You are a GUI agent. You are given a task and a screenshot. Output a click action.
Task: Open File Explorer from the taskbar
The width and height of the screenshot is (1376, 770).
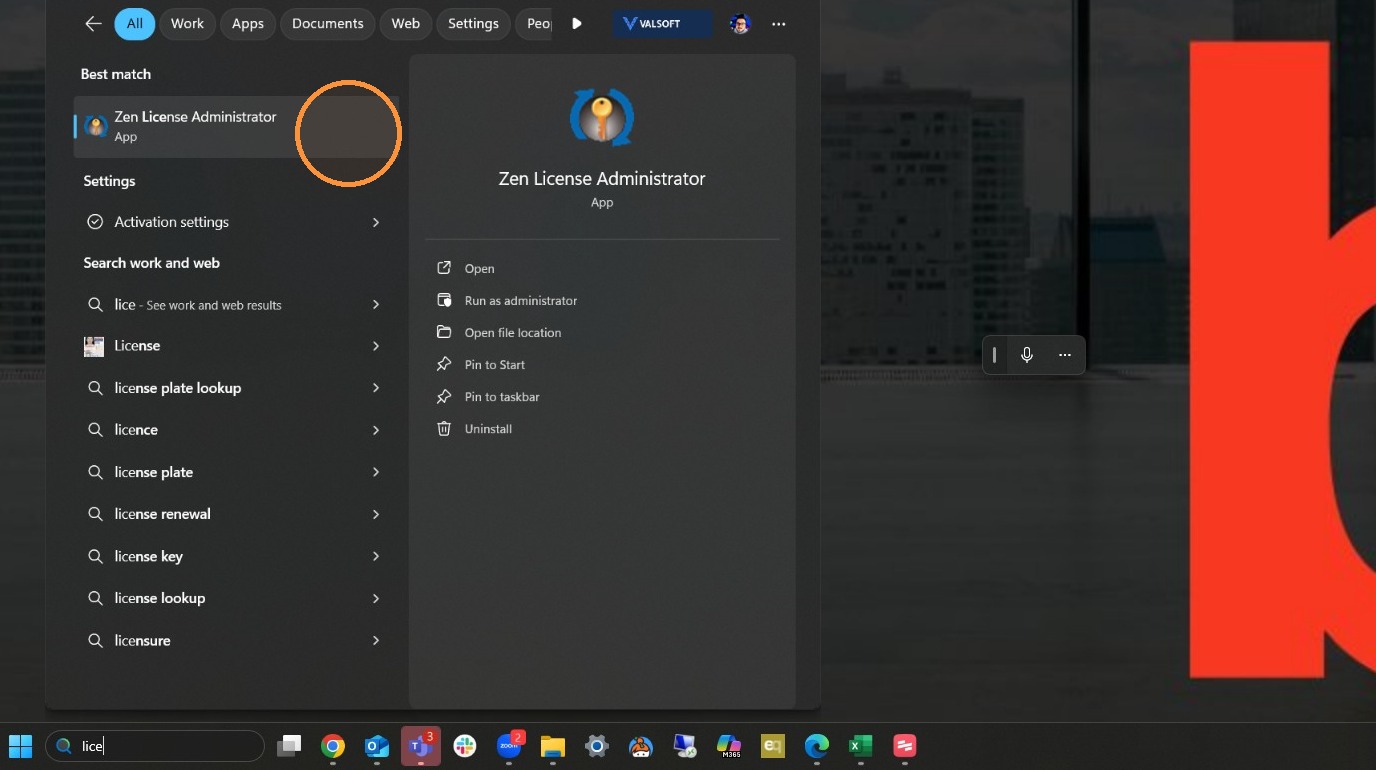553,746
